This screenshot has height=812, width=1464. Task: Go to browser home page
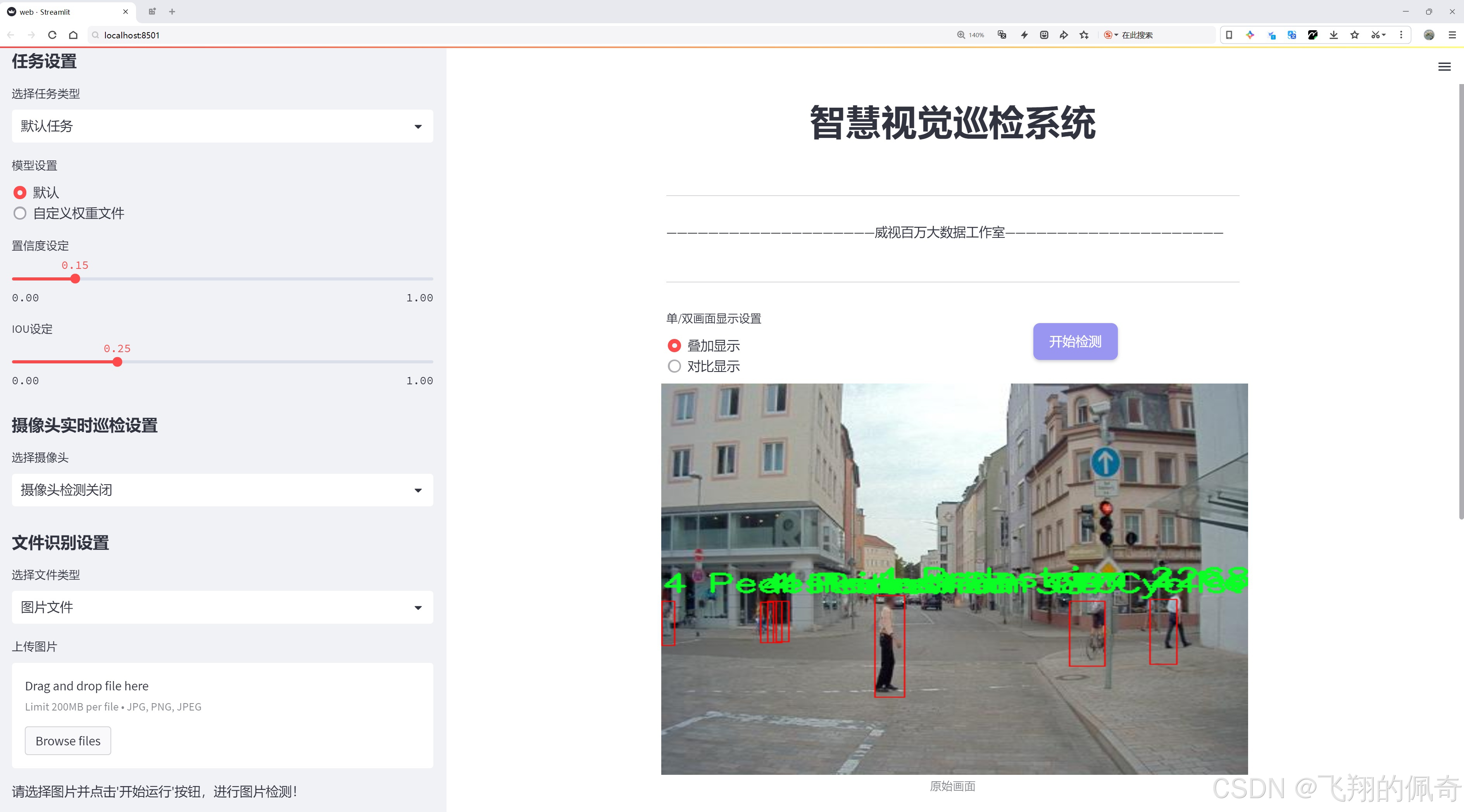coord(73,34)
